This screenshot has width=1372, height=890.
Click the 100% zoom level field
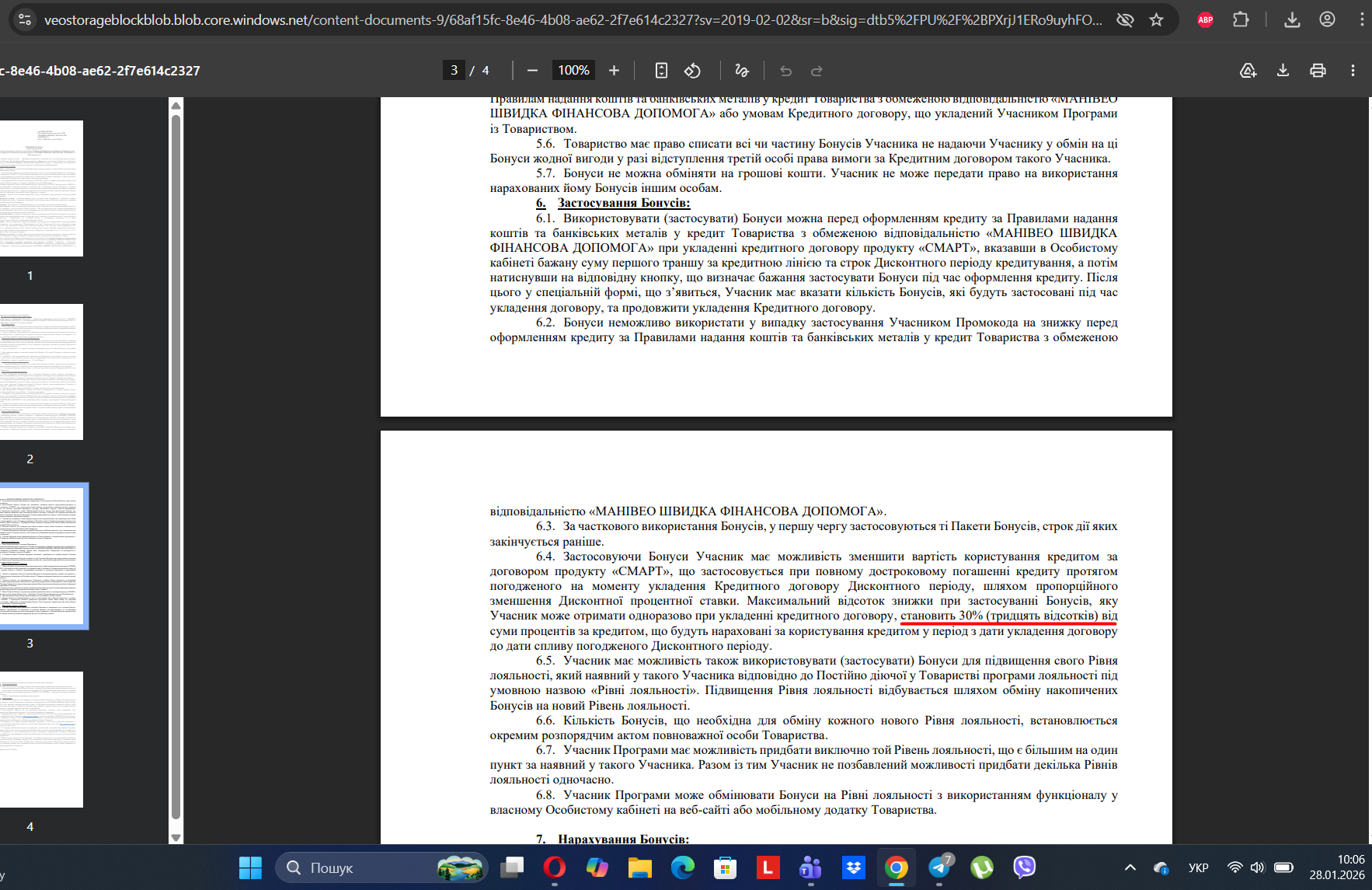[573, 70]
